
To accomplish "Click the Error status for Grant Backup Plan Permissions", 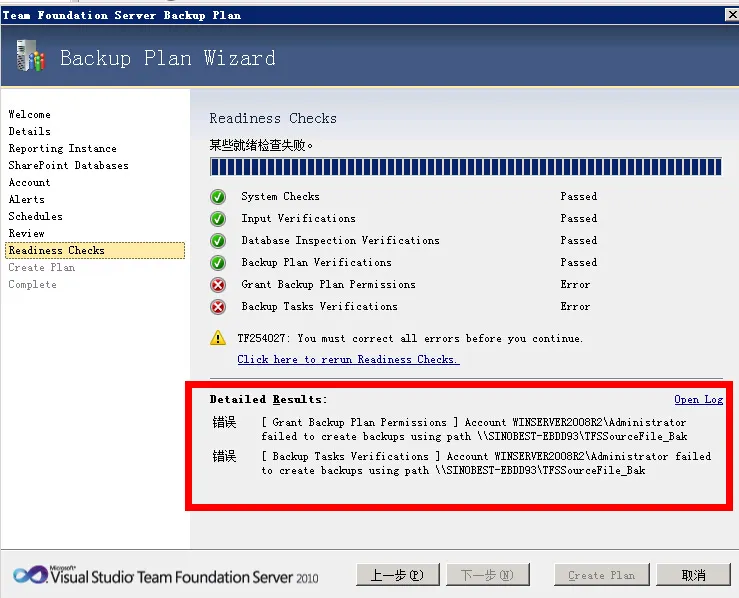I will (x=575, y=285).
